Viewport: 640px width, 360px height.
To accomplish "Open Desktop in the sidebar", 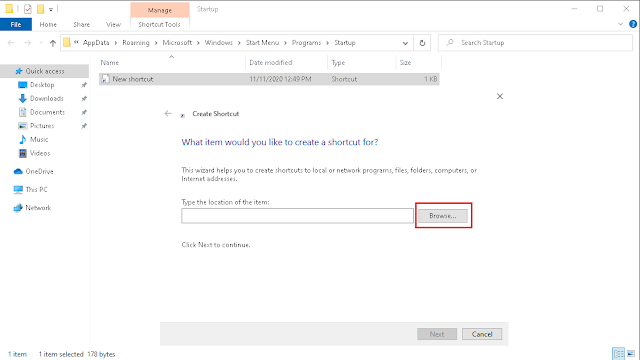I will point(42,85).
